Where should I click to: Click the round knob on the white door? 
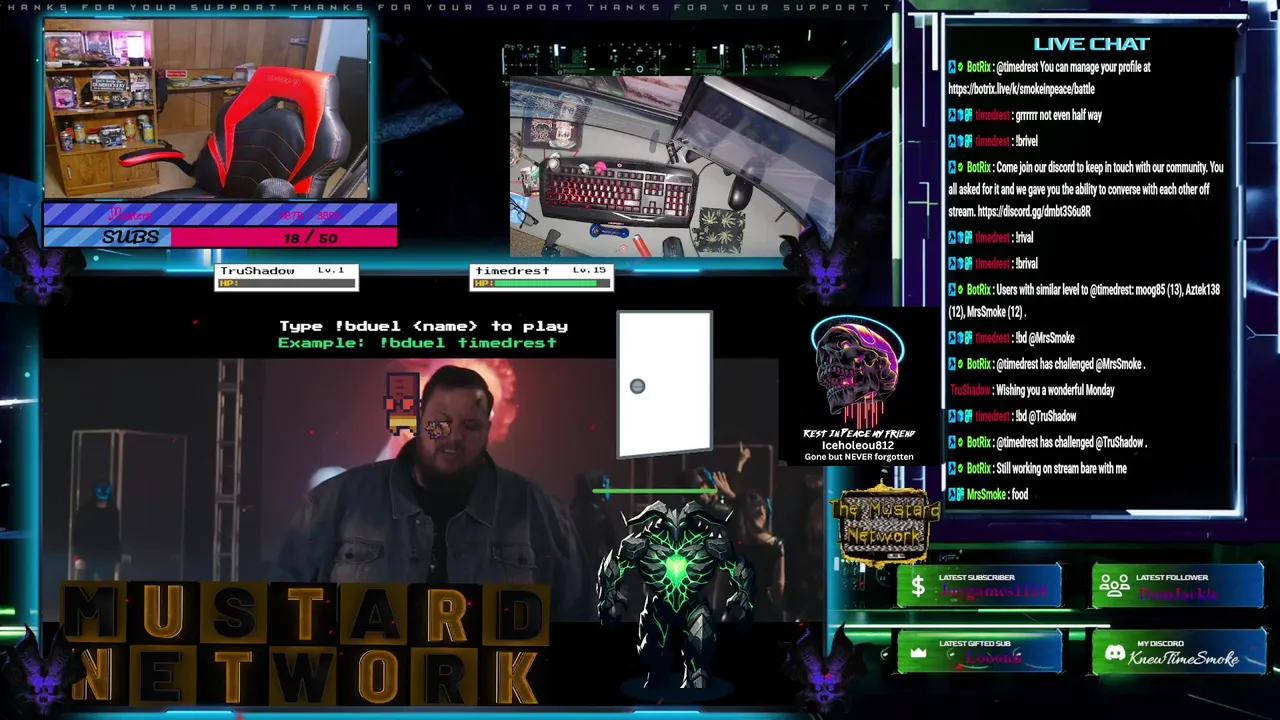(637, 386)
